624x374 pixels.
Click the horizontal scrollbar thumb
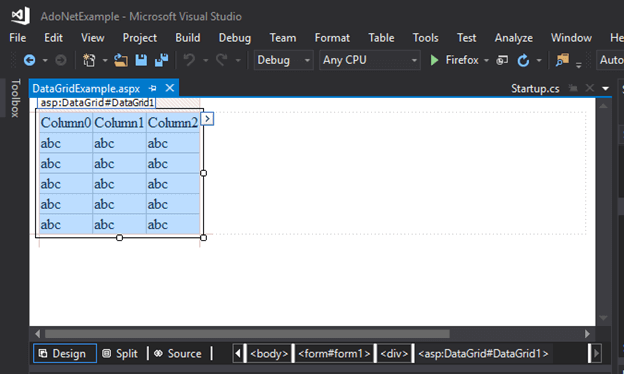pos(247,333)
